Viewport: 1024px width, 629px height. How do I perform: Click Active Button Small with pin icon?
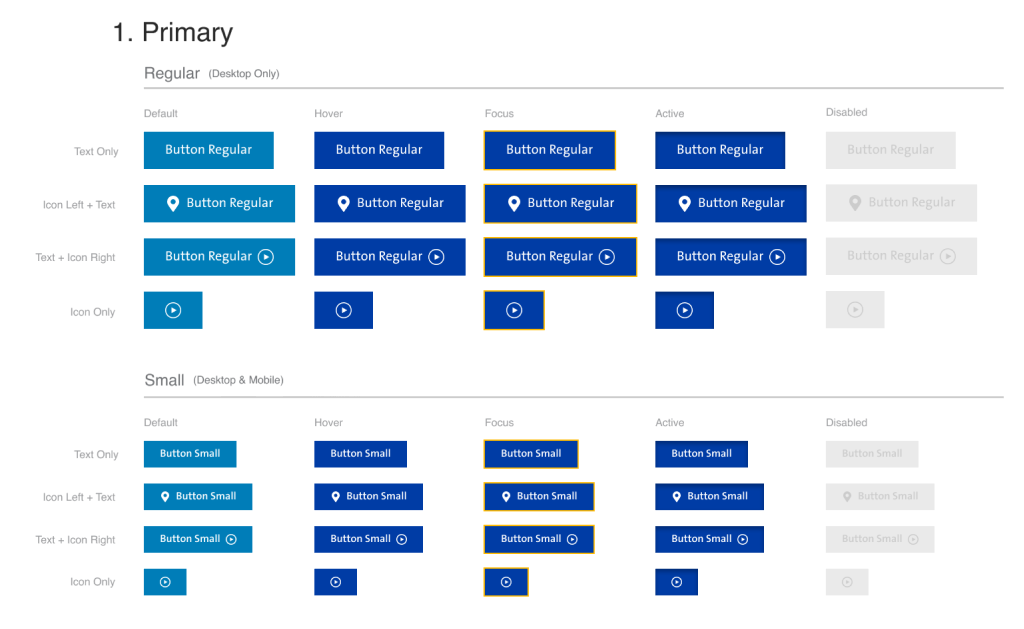pyautogui.click(x=709, y=496)
